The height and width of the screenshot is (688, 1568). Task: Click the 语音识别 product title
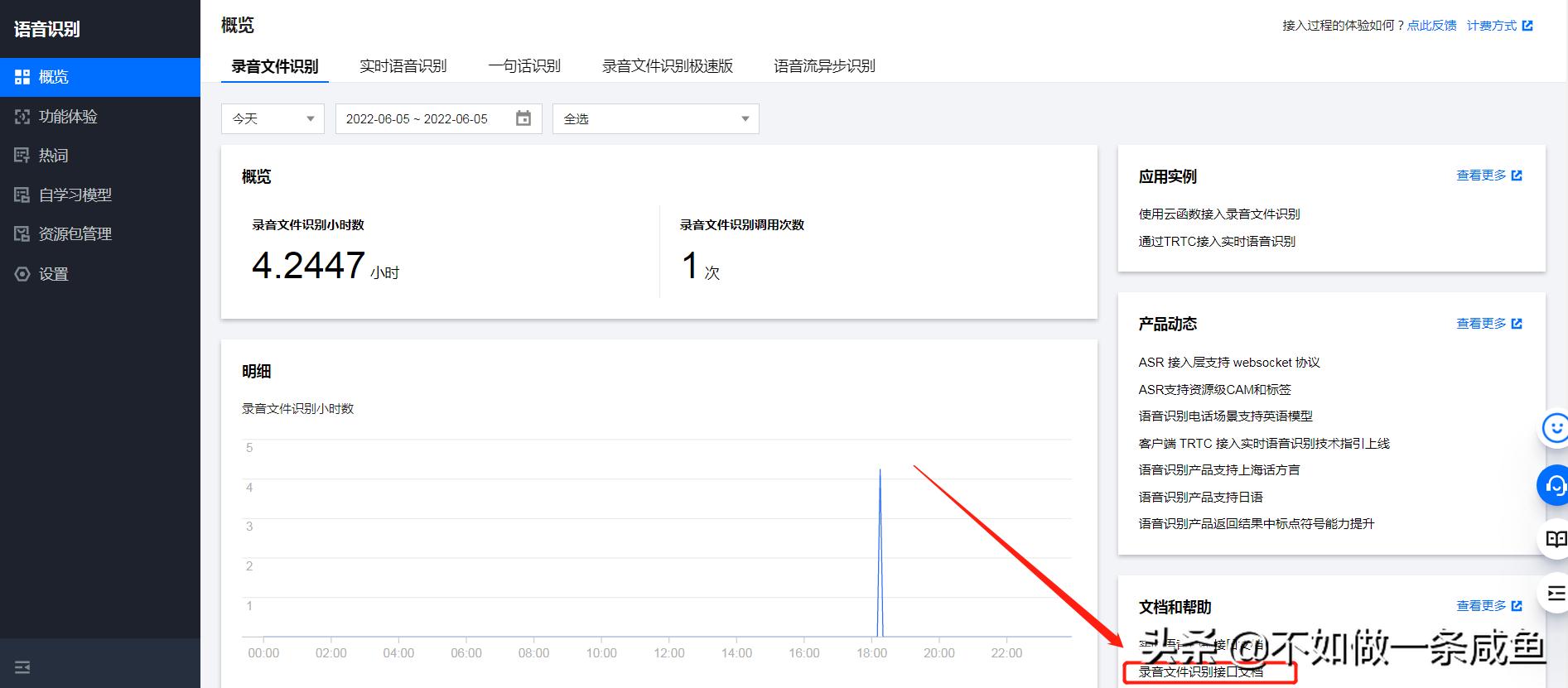click(47, 29)
